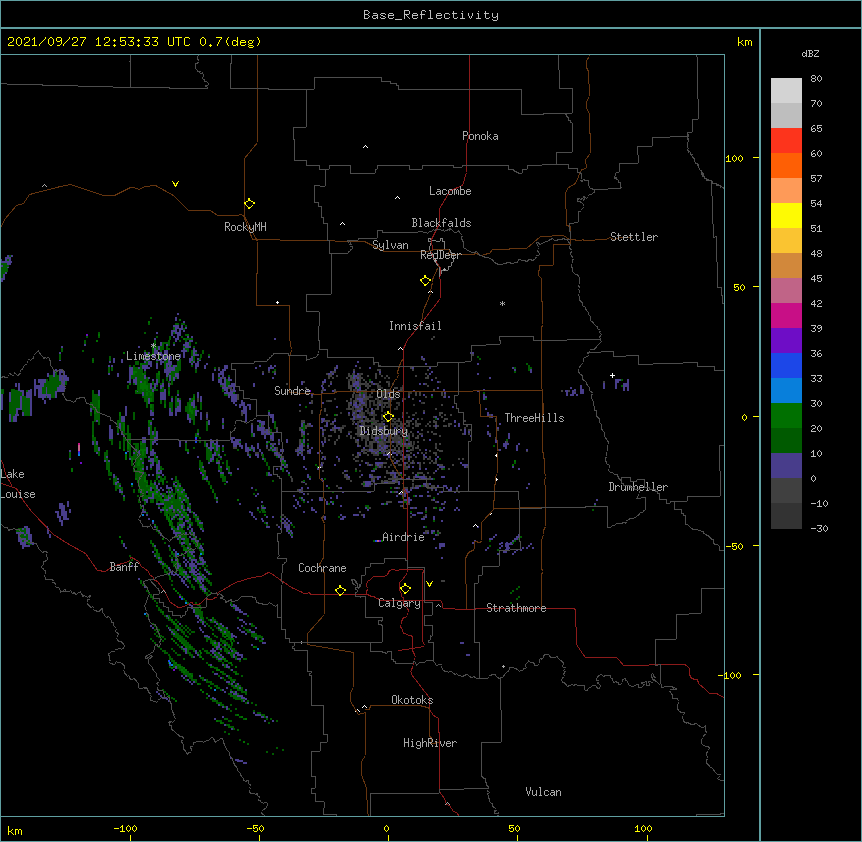Screen dimensions: 862x842
Task: Select the Limestone label
Action: 153,356
